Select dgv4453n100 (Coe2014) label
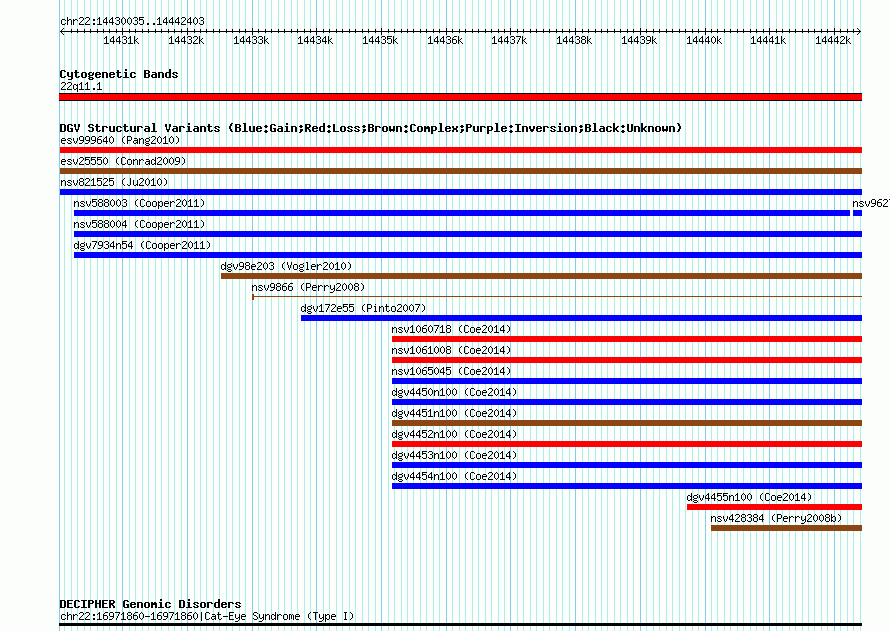890x631 pixels. tap(454, 455)
